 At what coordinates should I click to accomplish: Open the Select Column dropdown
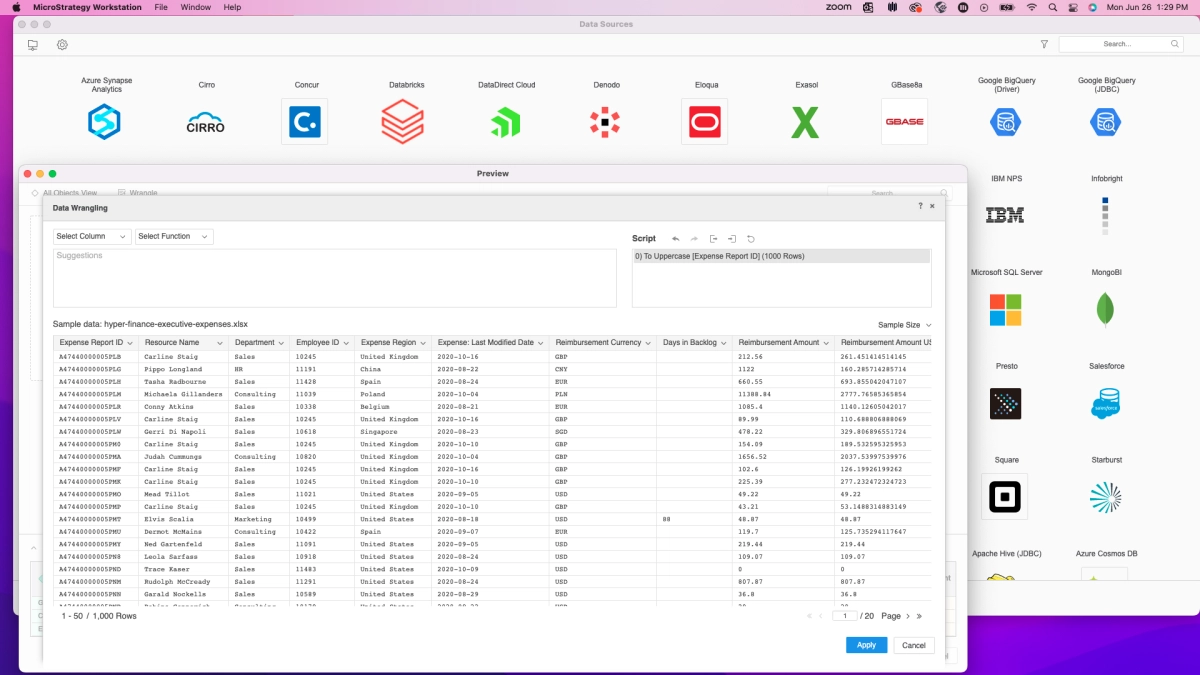click(x=92, y=237)
